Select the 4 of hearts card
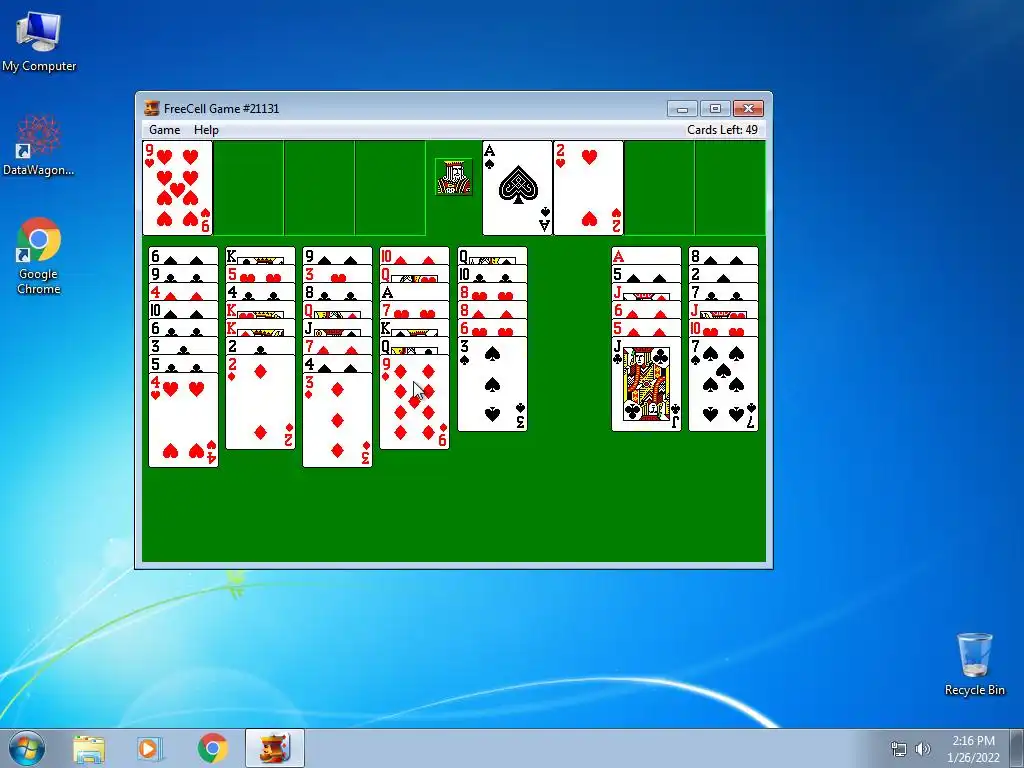 (184, 420)
